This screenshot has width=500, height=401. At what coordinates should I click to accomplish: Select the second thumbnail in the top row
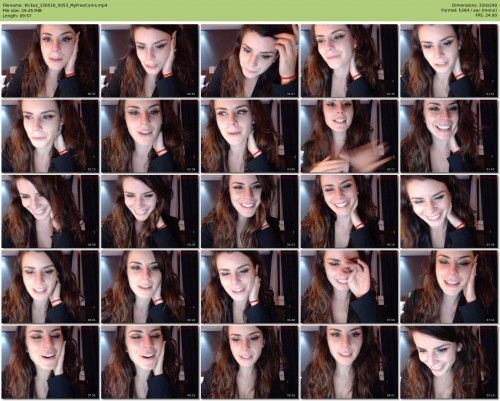coord(150,61)
